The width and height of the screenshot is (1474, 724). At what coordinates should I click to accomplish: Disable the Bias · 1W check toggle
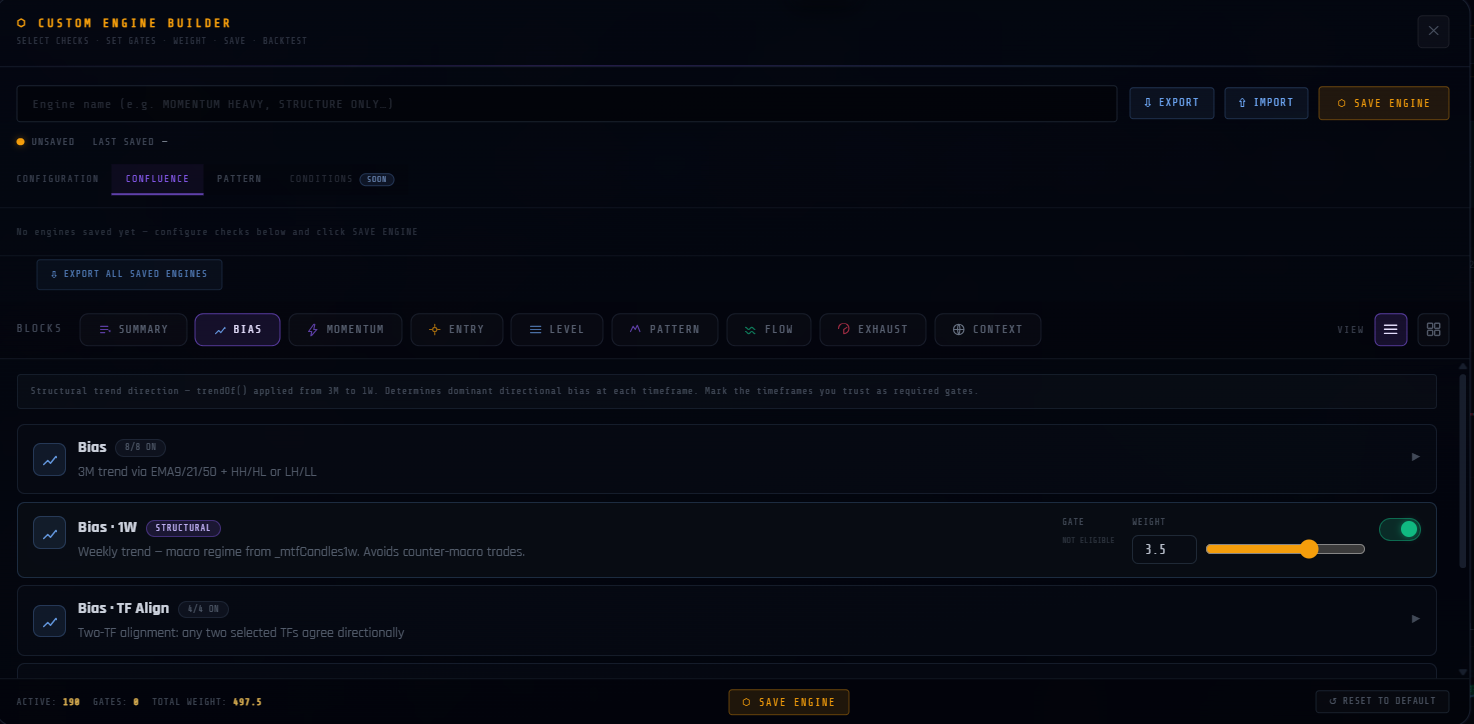1399,529
